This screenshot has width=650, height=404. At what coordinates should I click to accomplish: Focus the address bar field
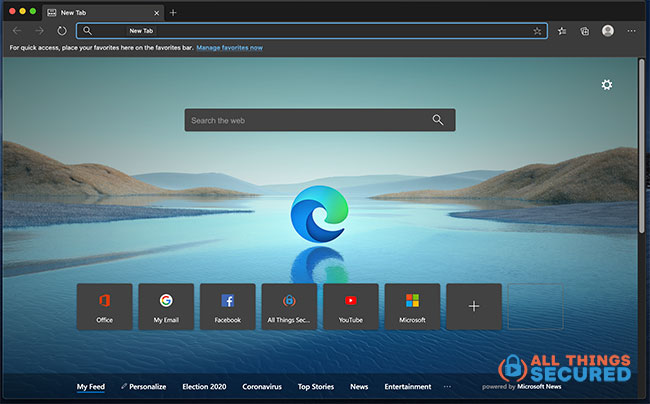(x=312, y=31)
